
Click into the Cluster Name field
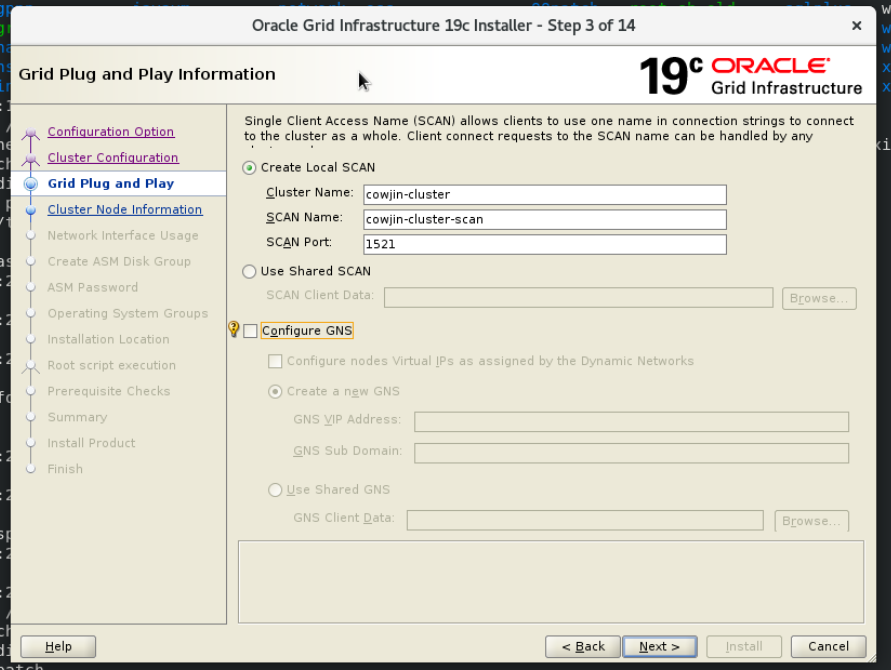pyautogui.click(x=545, y=194)
